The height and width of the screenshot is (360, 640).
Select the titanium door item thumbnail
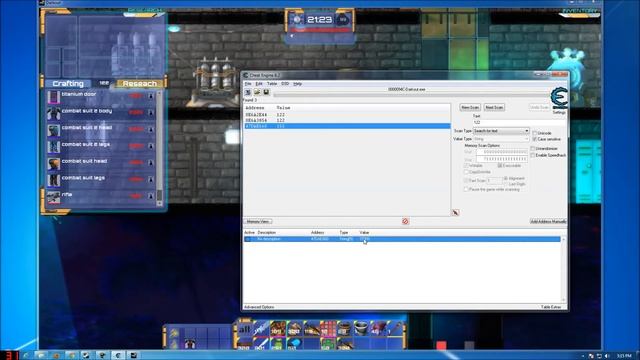click(x=53, y=97)
